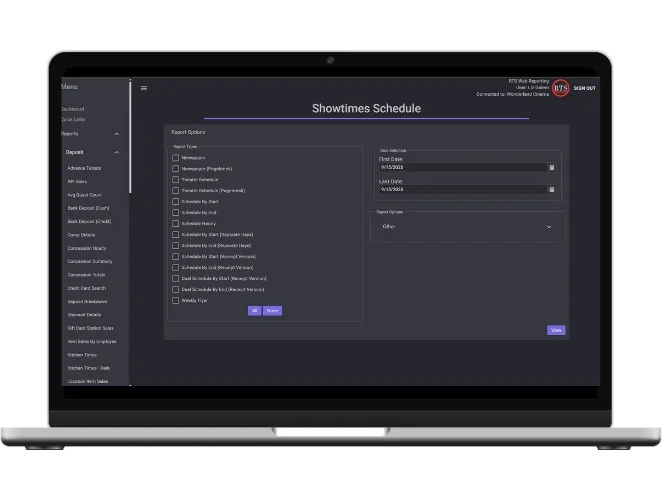Open the Last Date calendar picker
Screen dimensions: 662x500
click(x=551, y=190)
